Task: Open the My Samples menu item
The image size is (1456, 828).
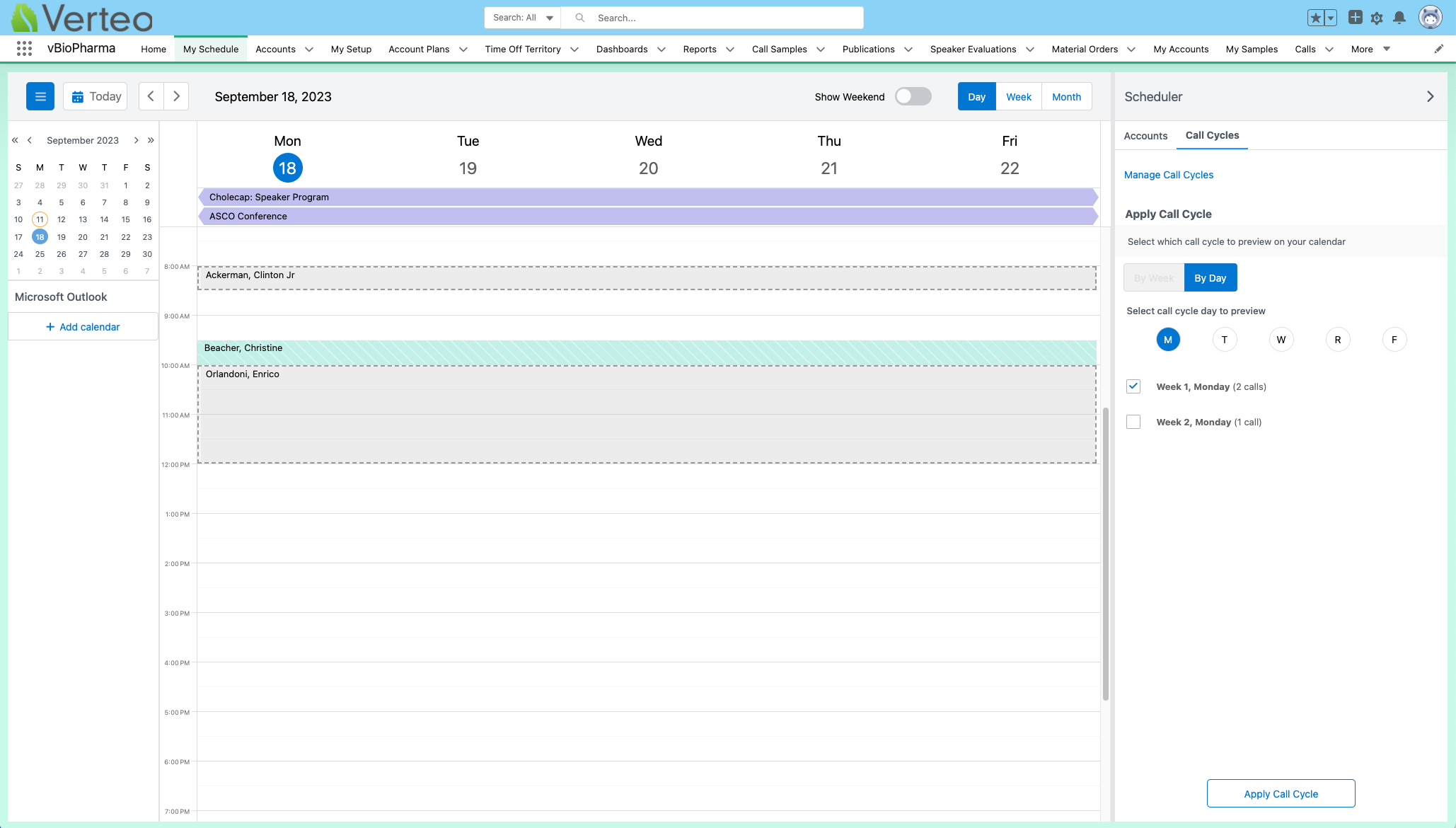Action: pos(1252,49)
